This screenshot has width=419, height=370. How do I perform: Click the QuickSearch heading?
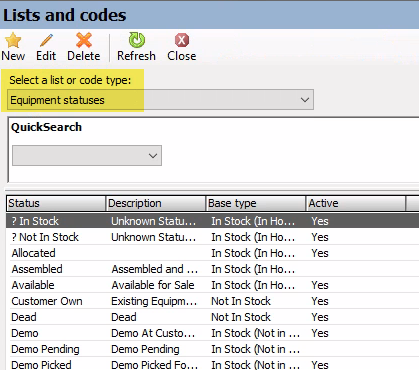(46, 127)
